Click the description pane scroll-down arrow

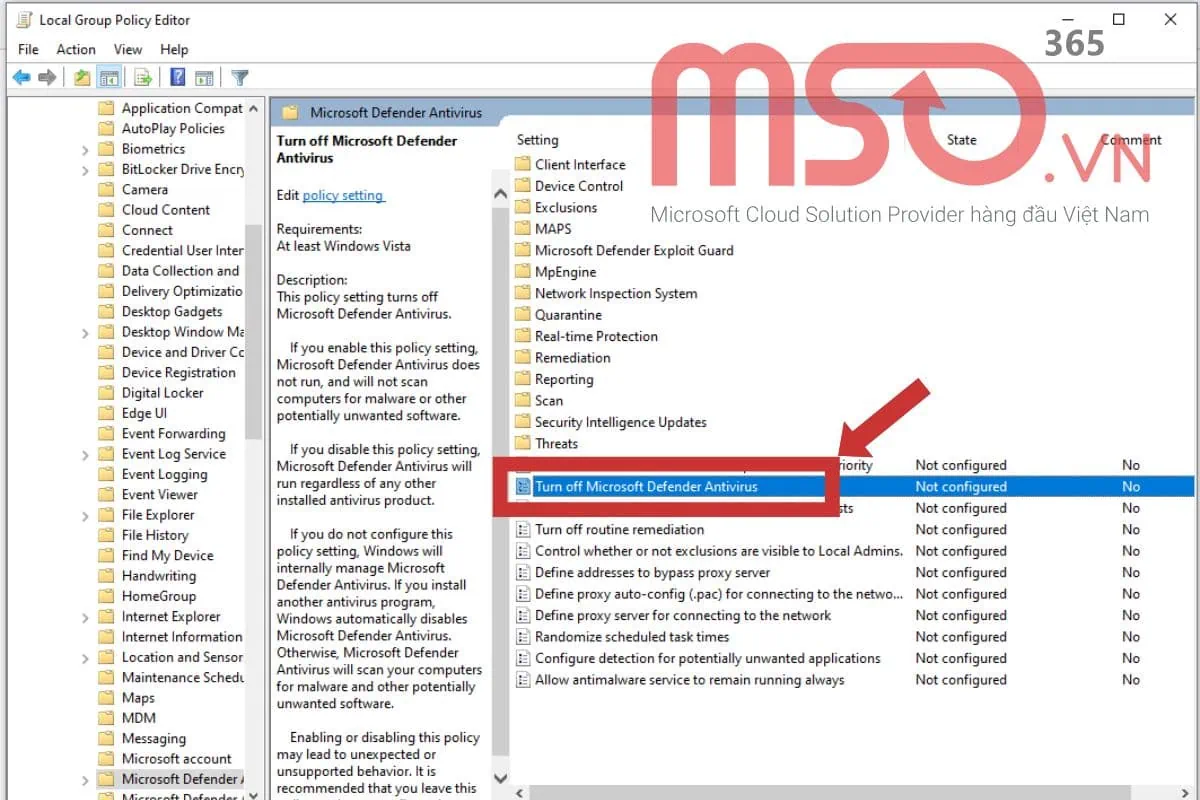coord(499,778)
